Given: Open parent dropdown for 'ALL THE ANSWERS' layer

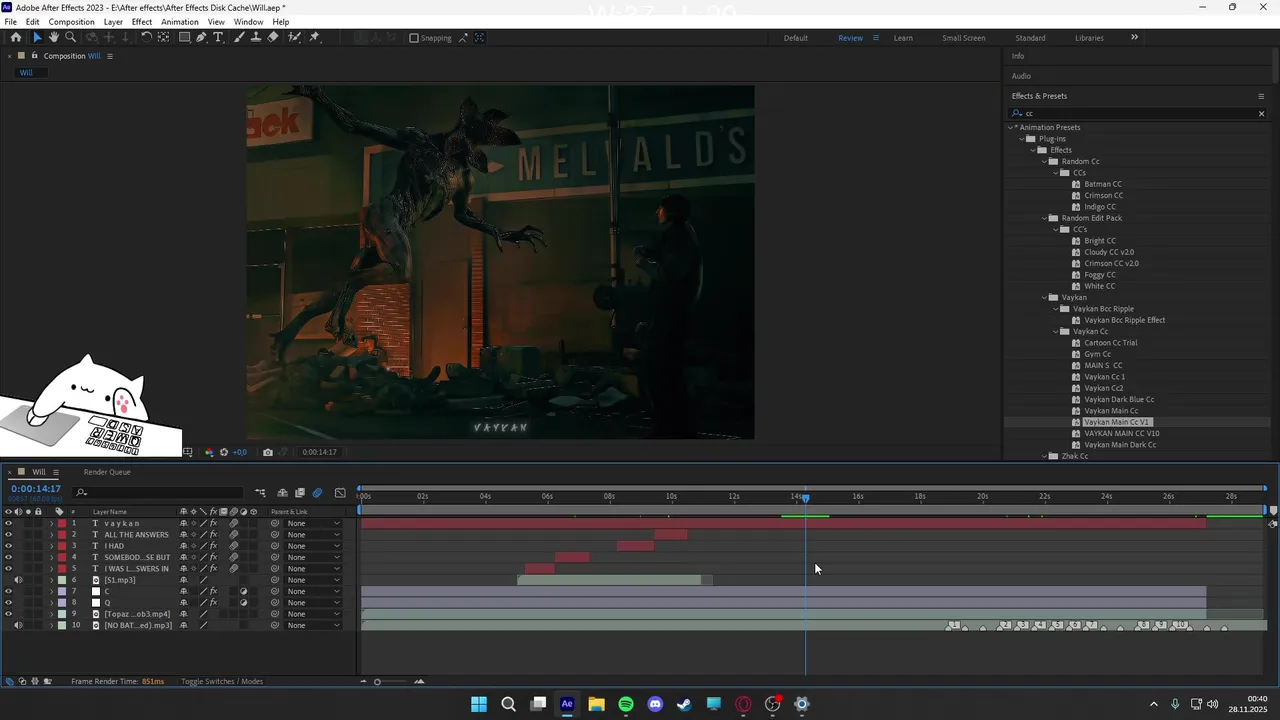Looking at the screenshot, I should (312, 535).
